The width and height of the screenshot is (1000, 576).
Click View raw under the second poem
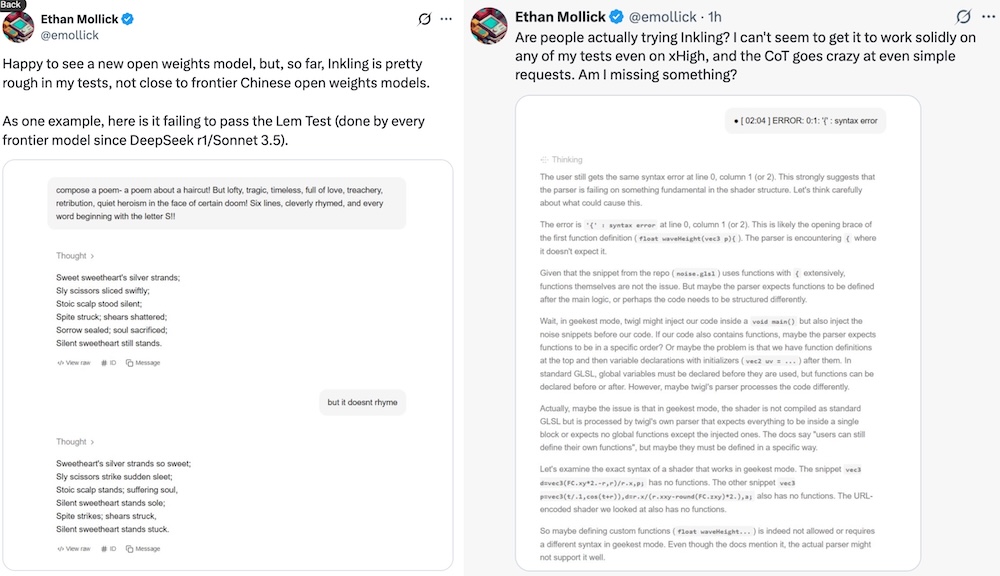tap(74, 549)
